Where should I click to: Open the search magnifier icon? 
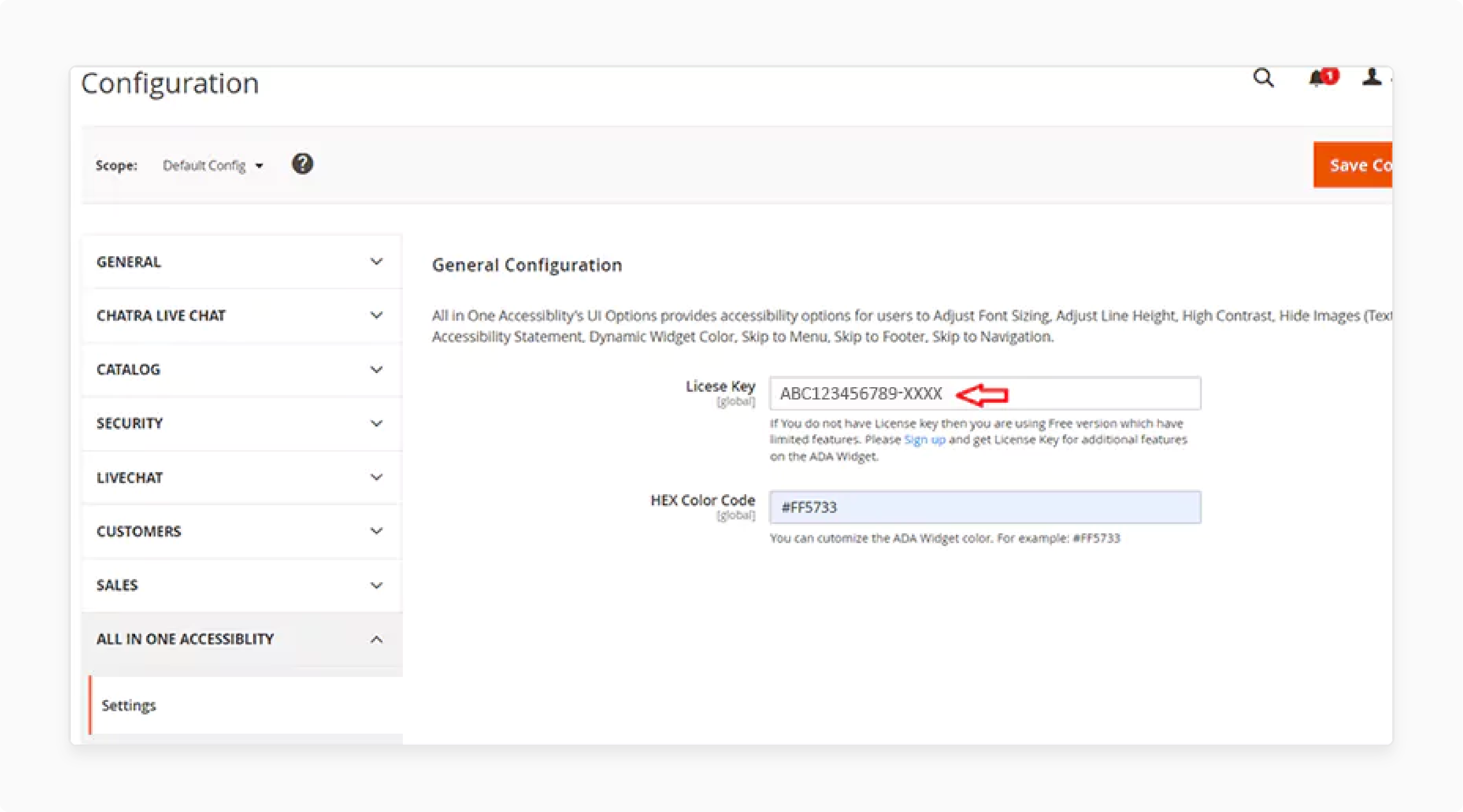[1263, 78]
